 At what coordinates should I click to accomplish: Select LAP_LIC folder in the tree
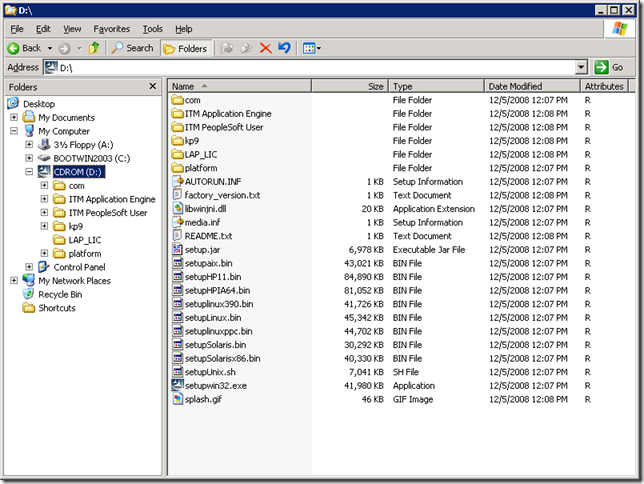coord(85,240)
